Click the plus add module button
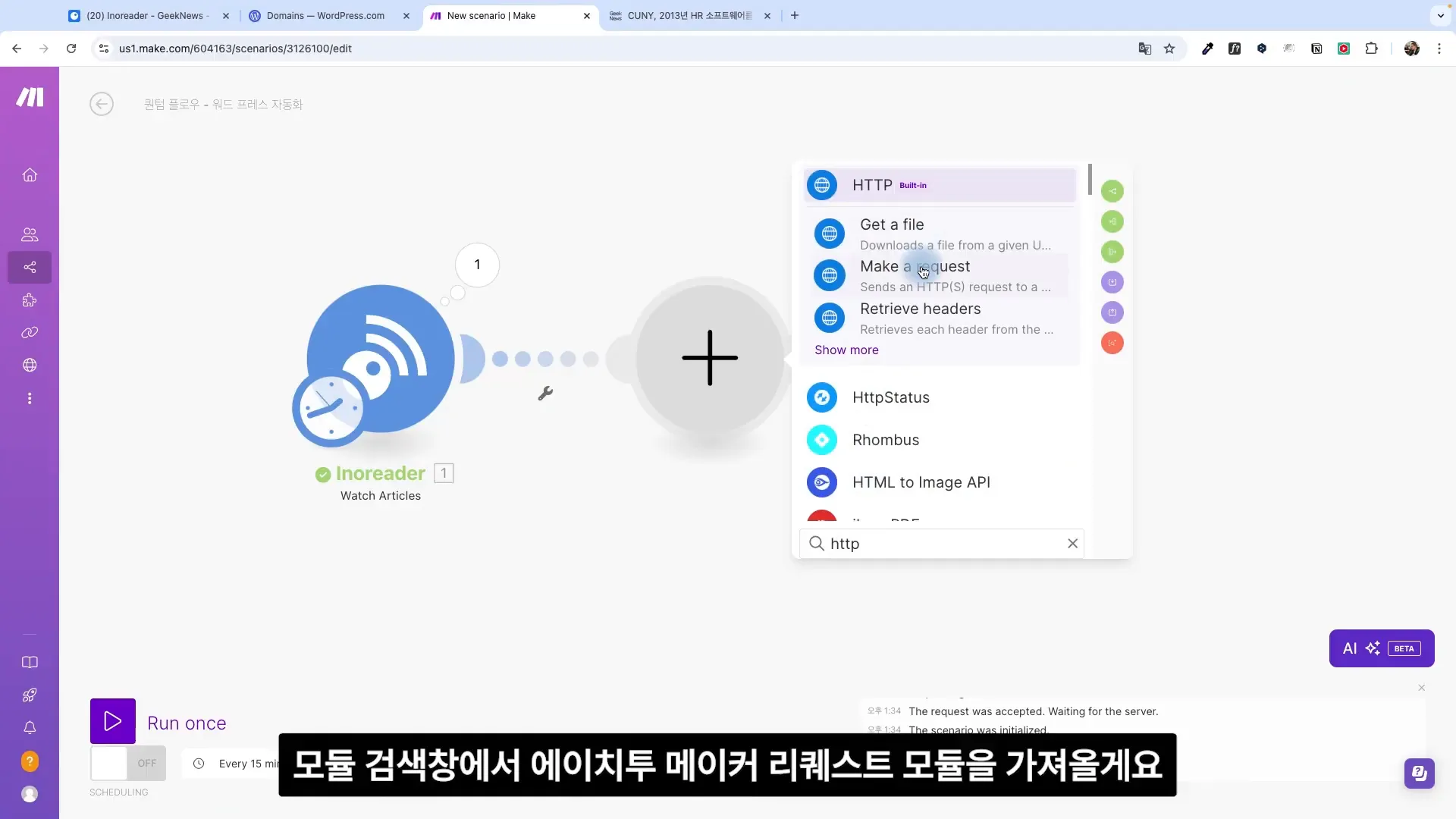The width and height of the screenshot is (1456, 819). coord(710,358)
